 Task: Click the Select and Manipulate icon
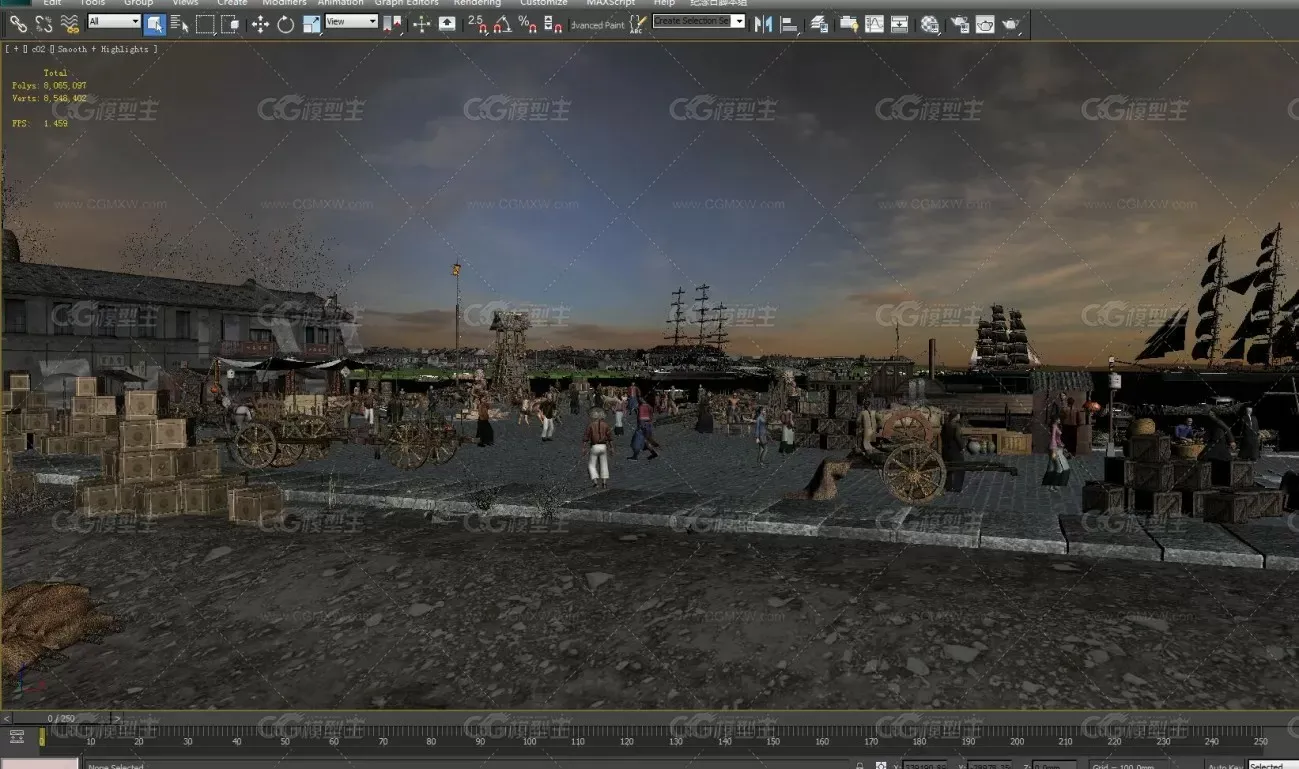click(421, 23)
